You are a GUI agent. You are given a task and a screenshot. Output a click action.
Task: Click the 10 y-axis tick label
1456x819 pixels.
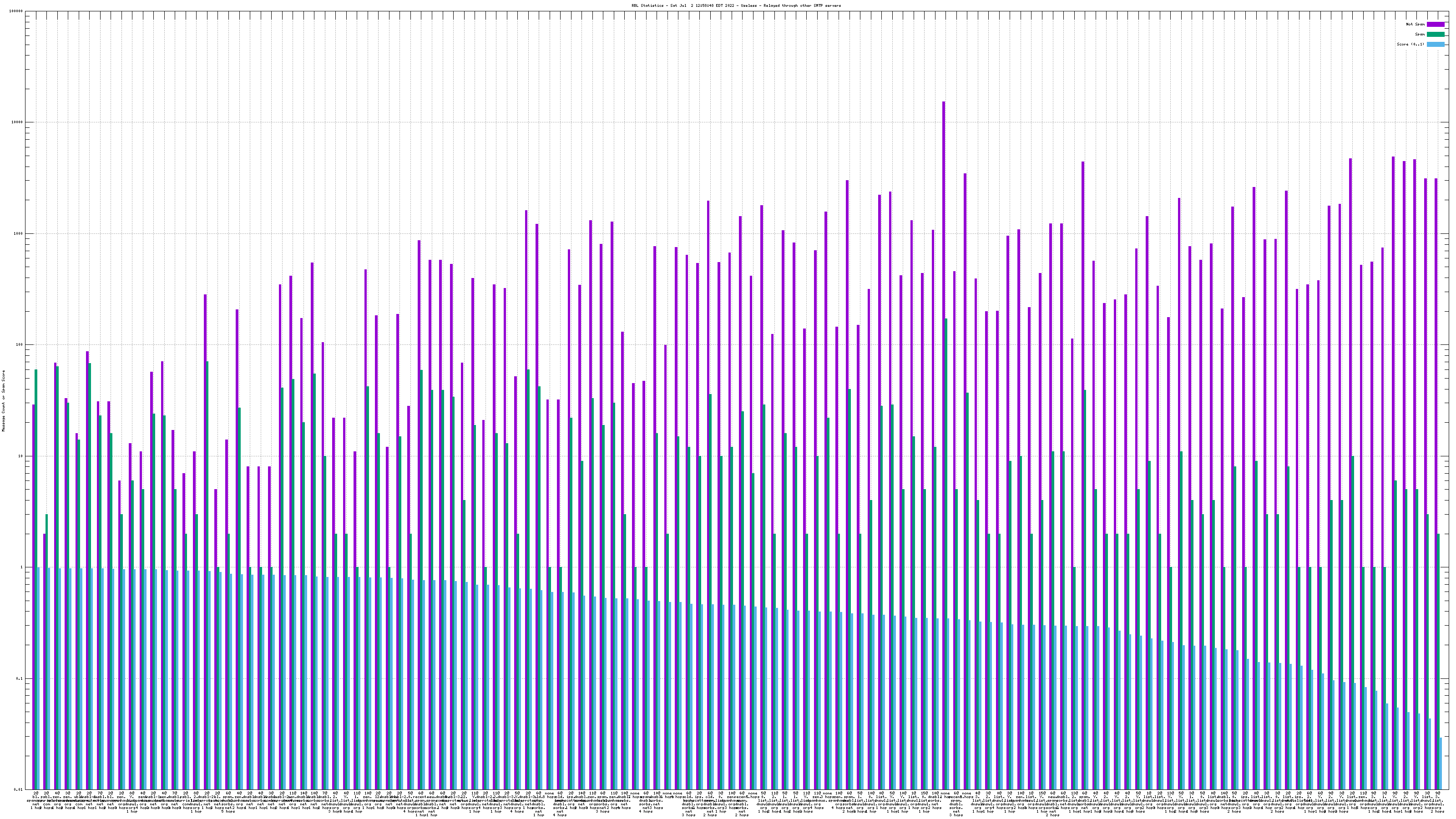(20, 456)
